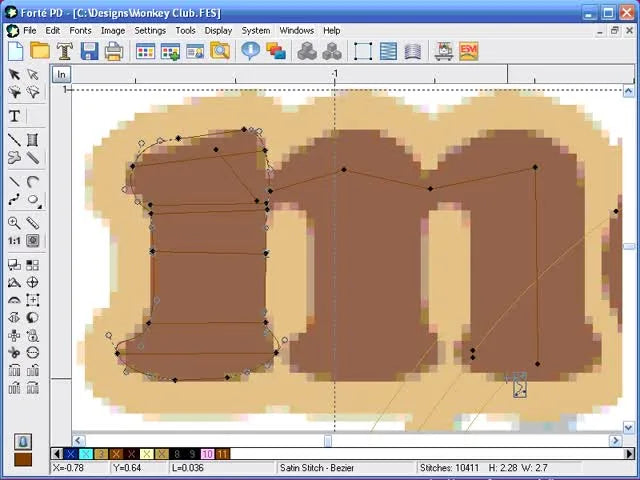Select the ellipse shape tool
640x480 pixels.
pyautogui.click(x=33, y=200)
